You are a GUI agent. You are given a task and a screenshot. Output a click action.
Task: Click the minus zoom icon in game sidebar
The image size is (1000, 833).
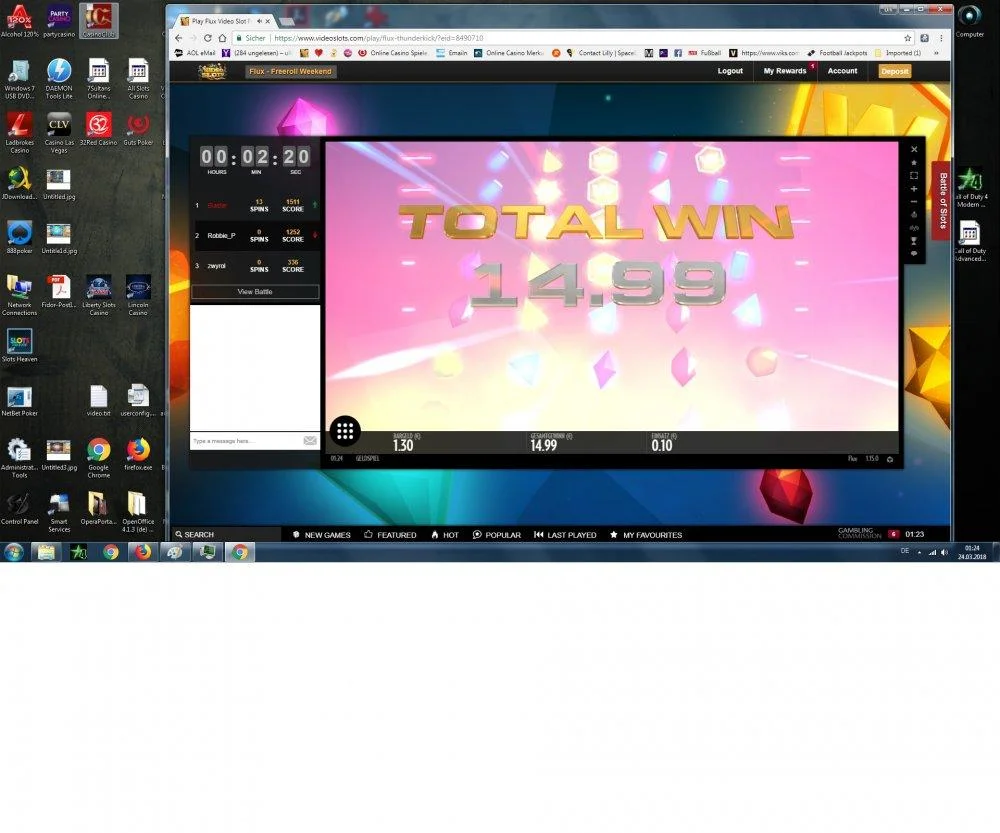click(x=914, y=202)
